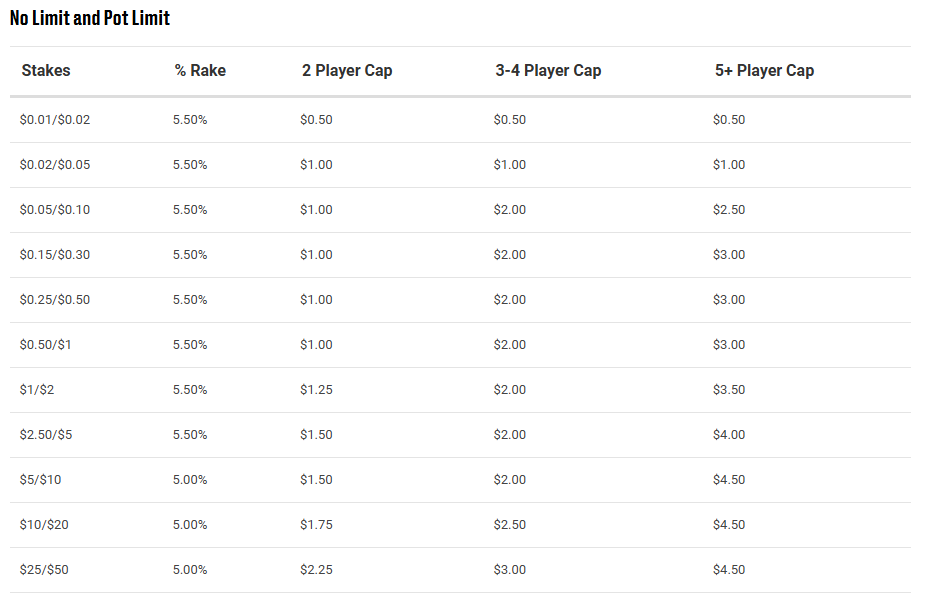928x599 pixels.
Task: Click the 3-4 Player Cap header
Action: (x=548, y=71)
